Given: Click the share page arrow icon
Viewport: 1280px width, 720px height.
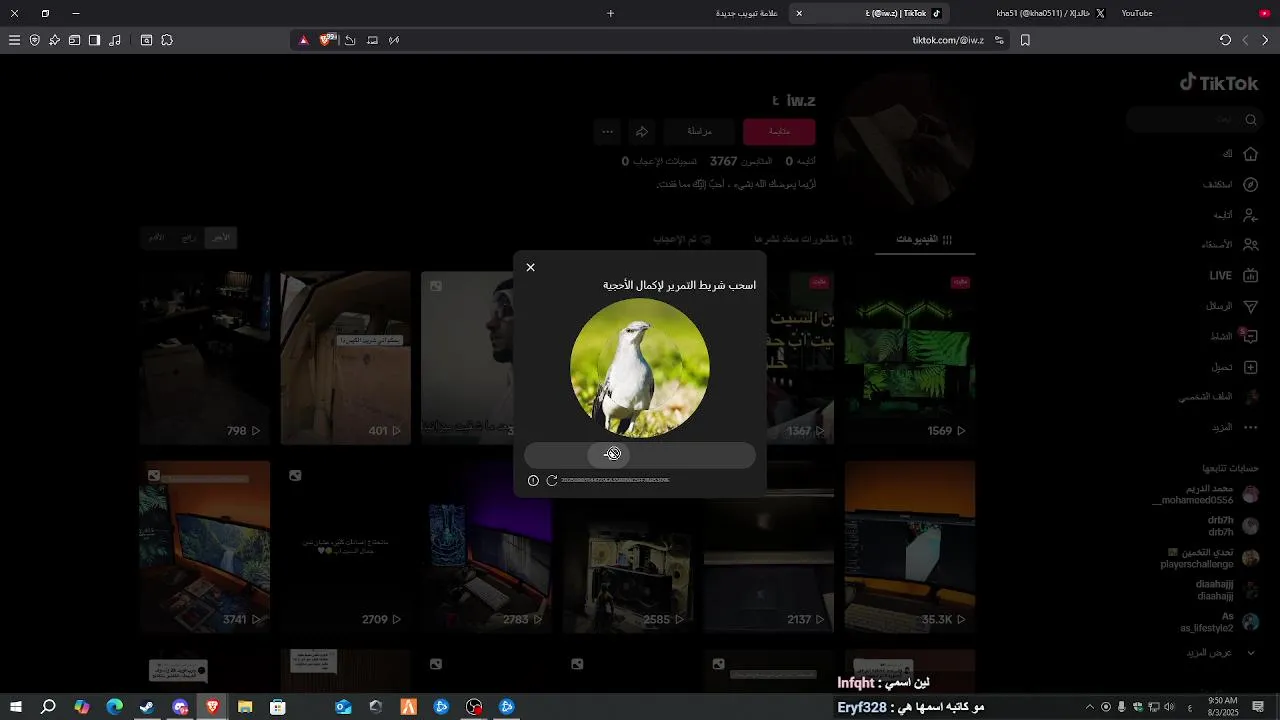Looking at the screenshot, I should tap(350, 40).
